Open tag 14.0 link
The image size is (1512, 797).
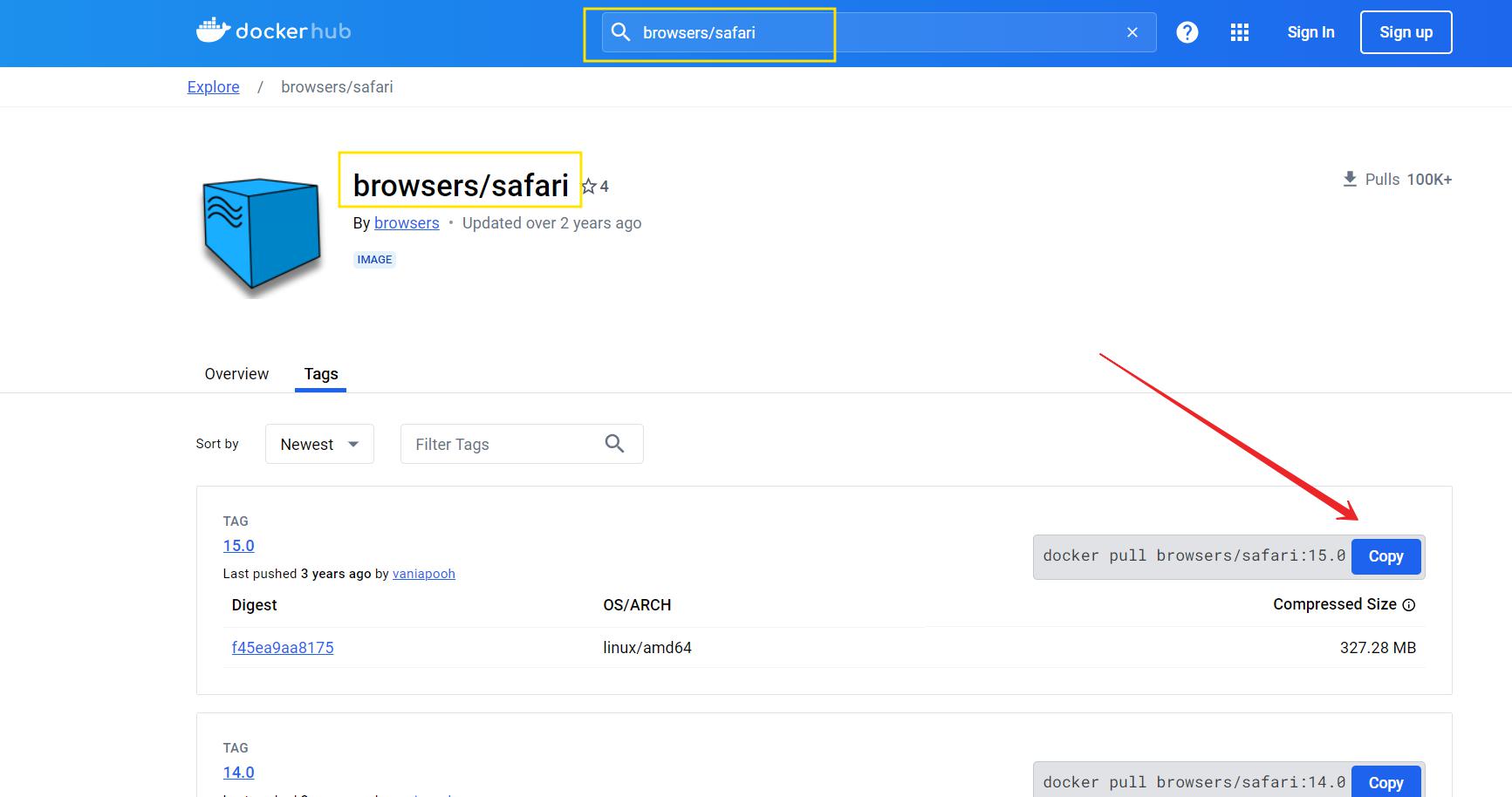click(x=238, y=773)
